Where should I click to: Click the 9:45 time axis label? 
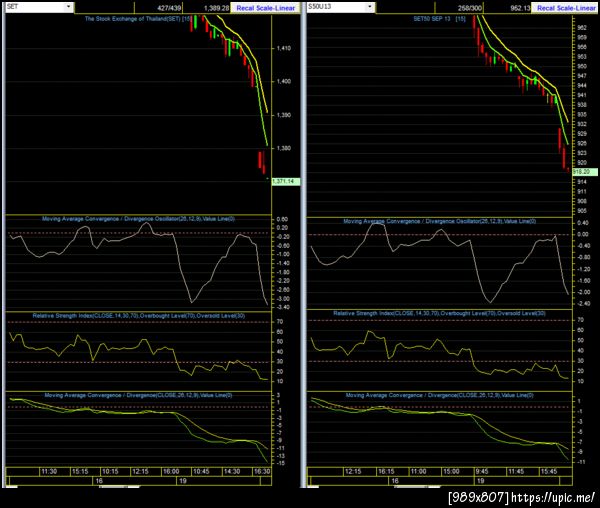(482, 471)
